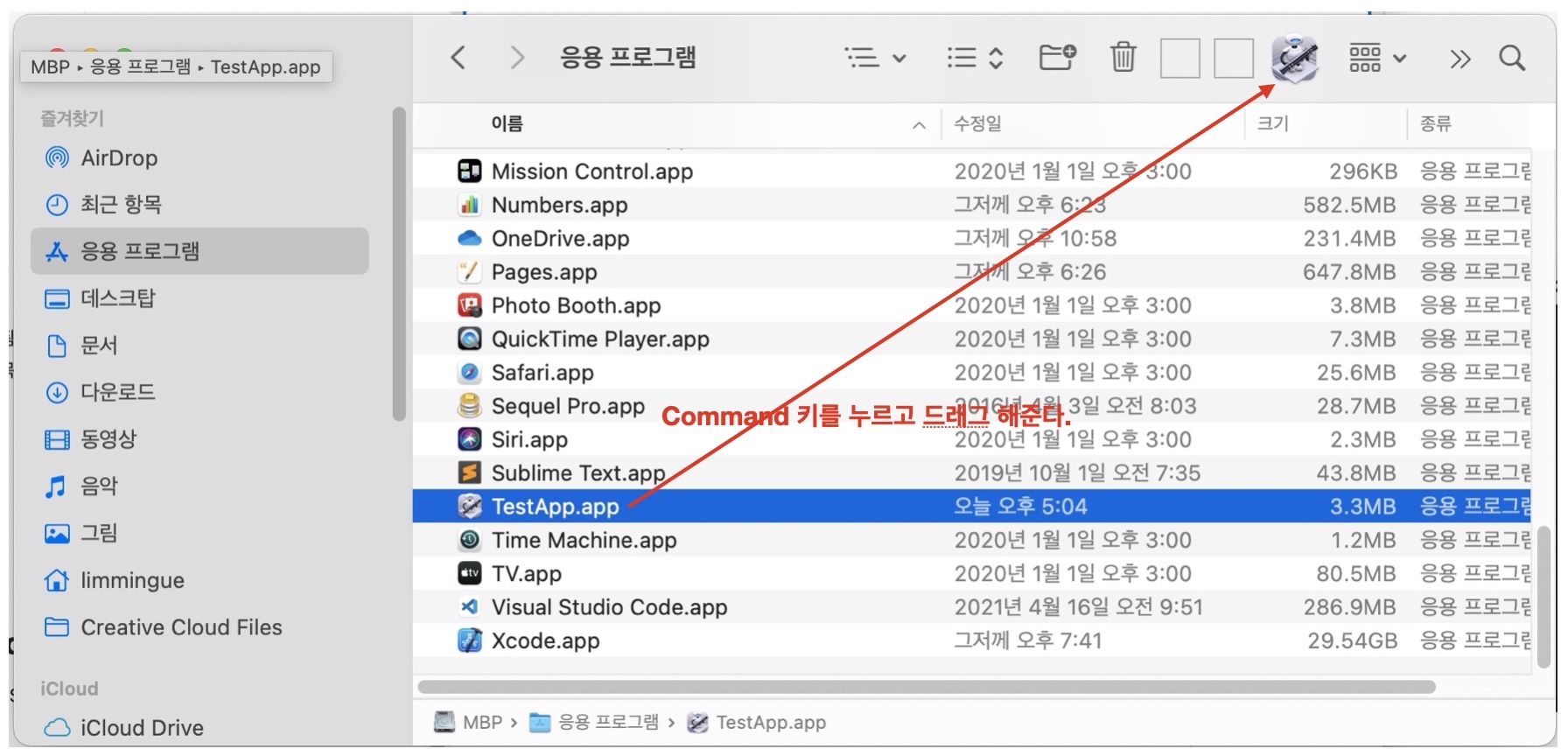The height and width of the screenshot is (756, 1568).
Task: Toggle sort direction arrow in 이름 column
Action: coord(919,125)
